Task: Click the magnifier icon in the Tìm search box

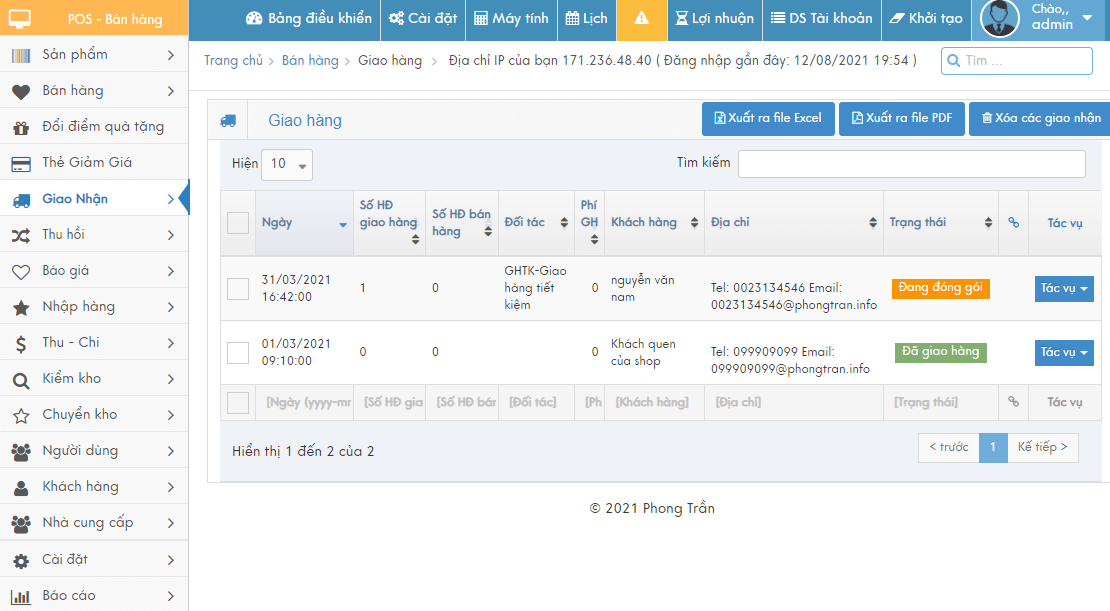Action: 953,61
